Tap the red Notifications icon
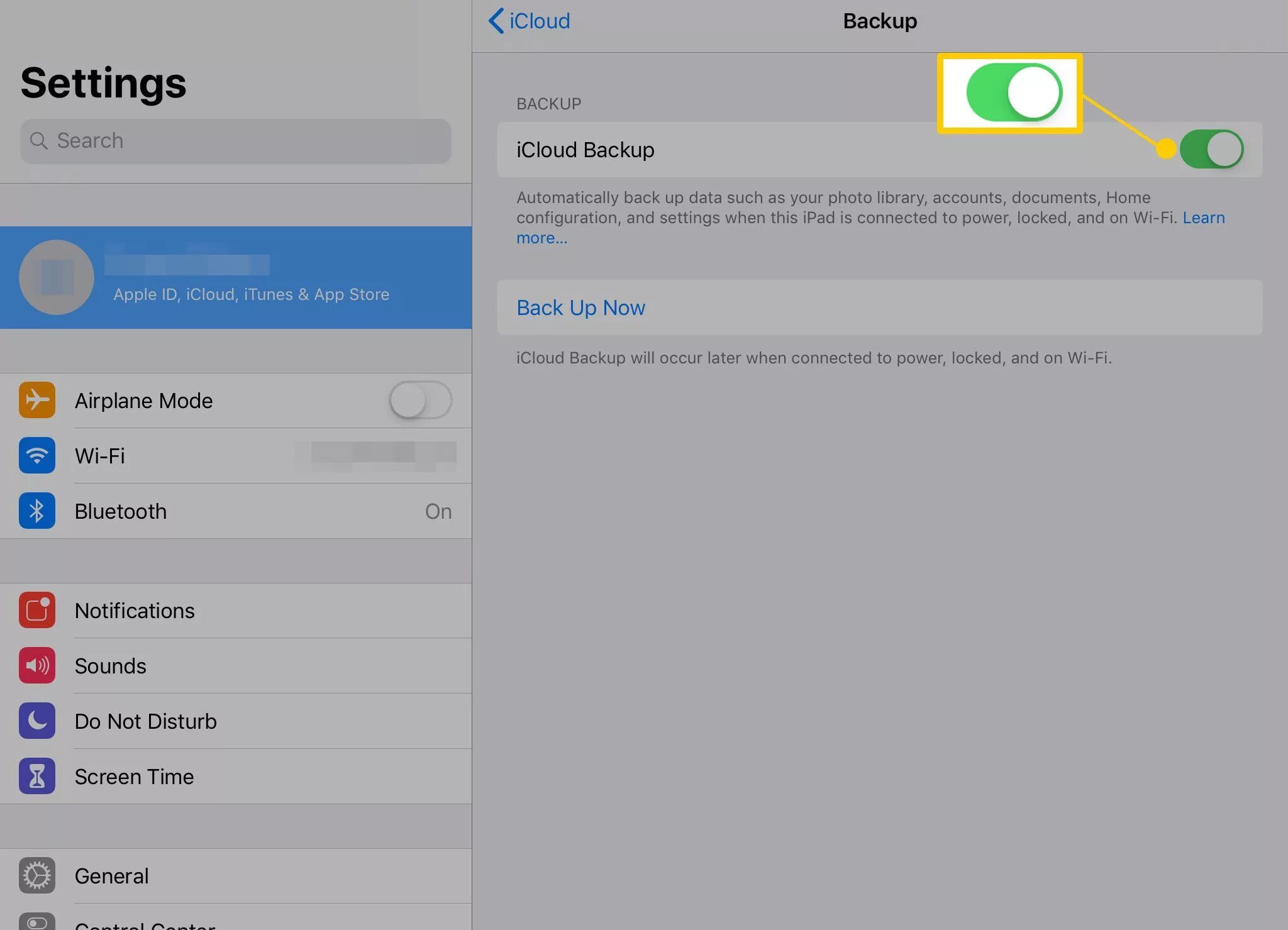 click(x=37, y=610)
